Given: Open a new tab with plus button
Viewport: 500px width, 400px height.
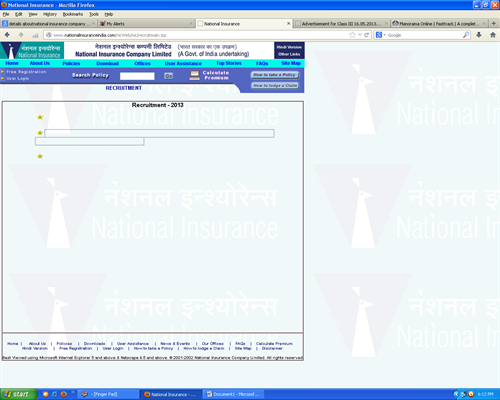Looking at the screenshot, I should tap(494, 23).
